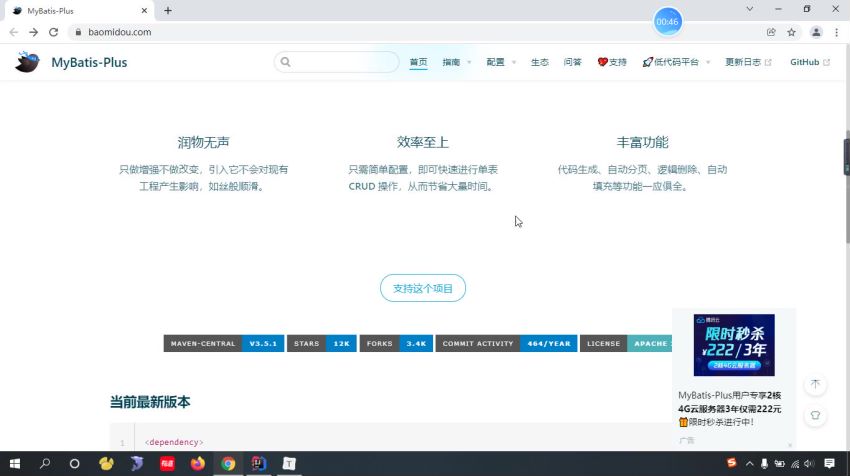Viewport: 850px width, 476px height.
Task: Expand the 低代码平台 dropdown arrow
Action: (x=708, y=62)
